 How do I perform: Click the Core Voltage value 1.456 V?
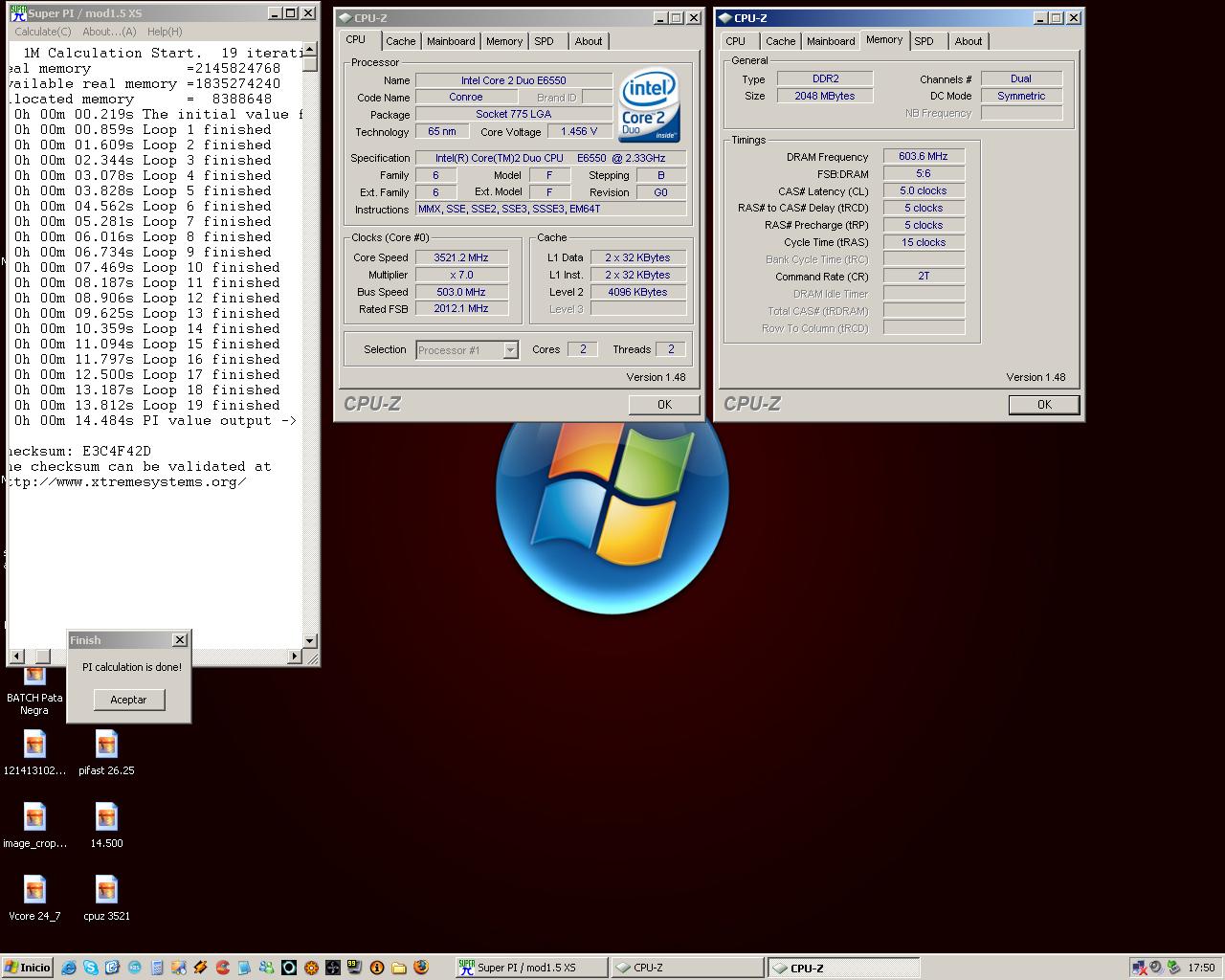click(x=580, y=131)
